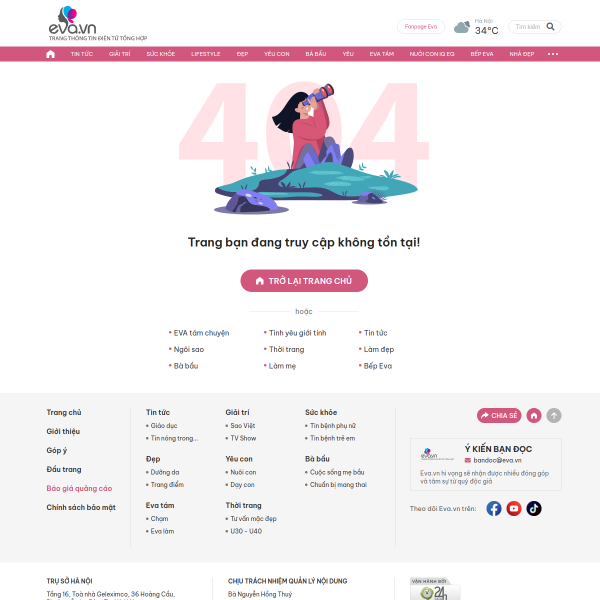Open SỨC KHỎE menu item
Screen dimensions: 600x600
(161, 54)
